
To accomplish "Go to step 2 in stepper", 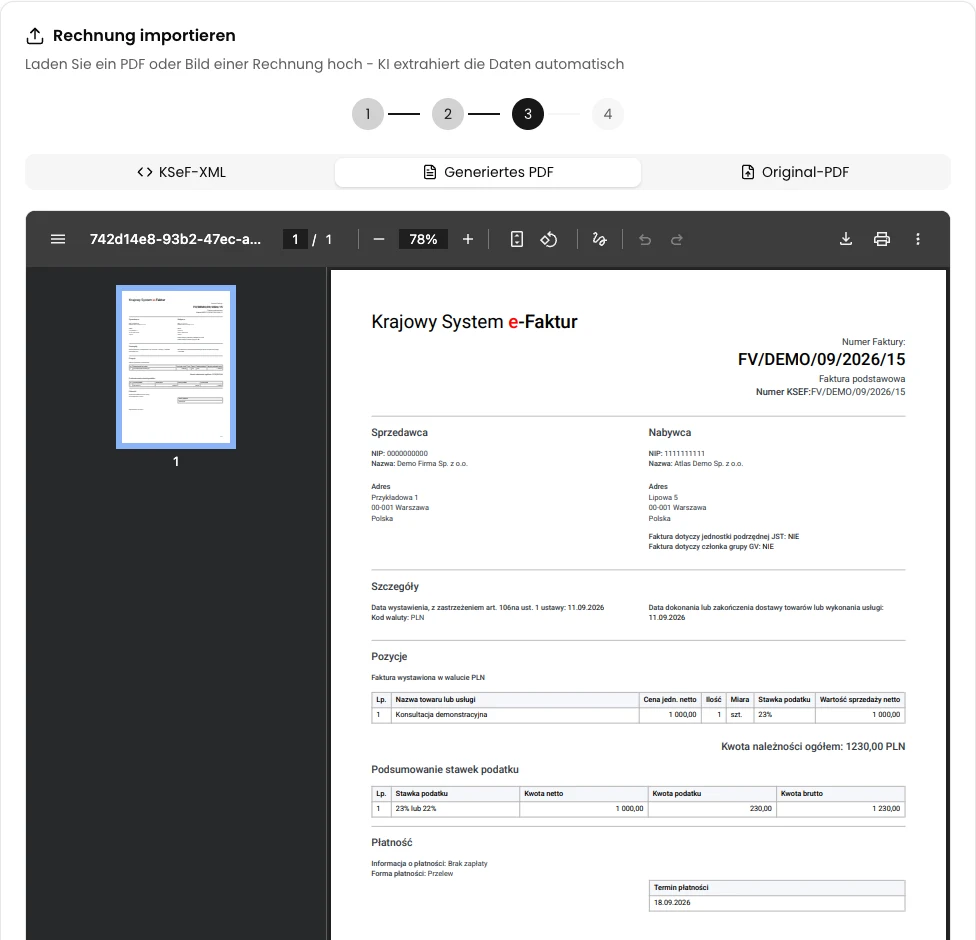I will click(448, 114).
